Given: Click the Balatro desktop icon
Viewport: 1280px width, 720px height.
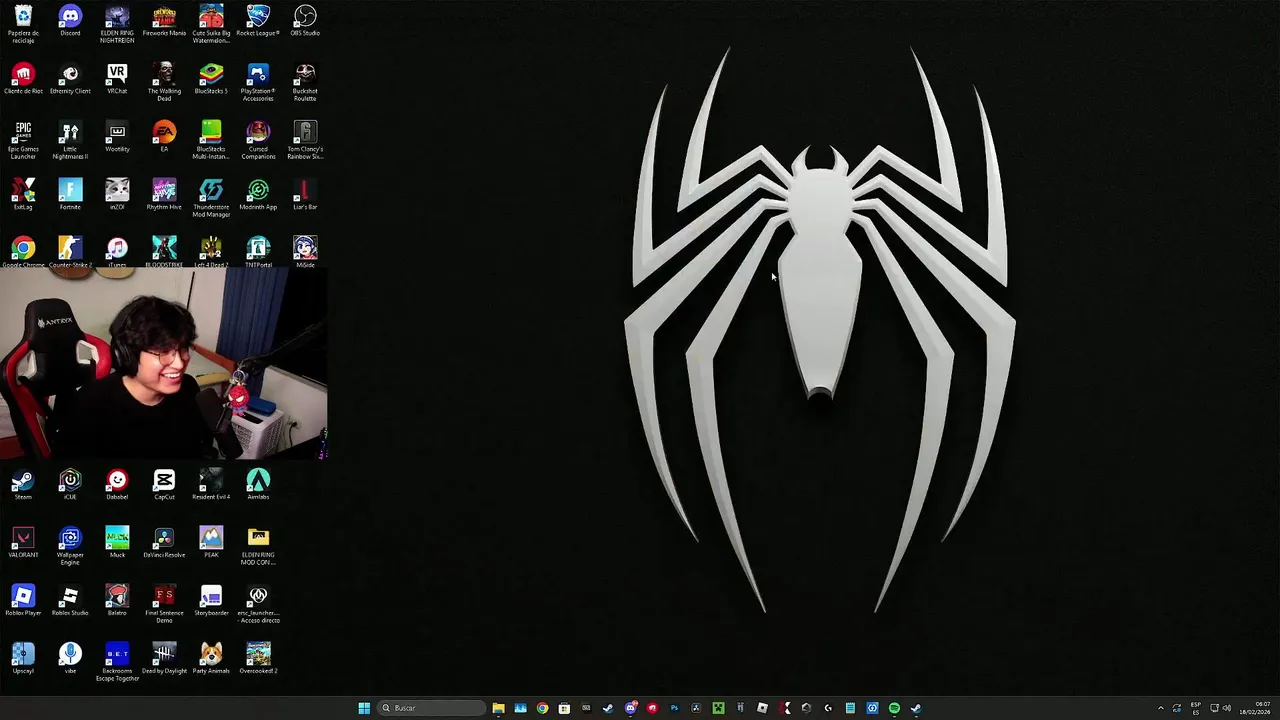Looking at the screenshot, I should (117, 601).
